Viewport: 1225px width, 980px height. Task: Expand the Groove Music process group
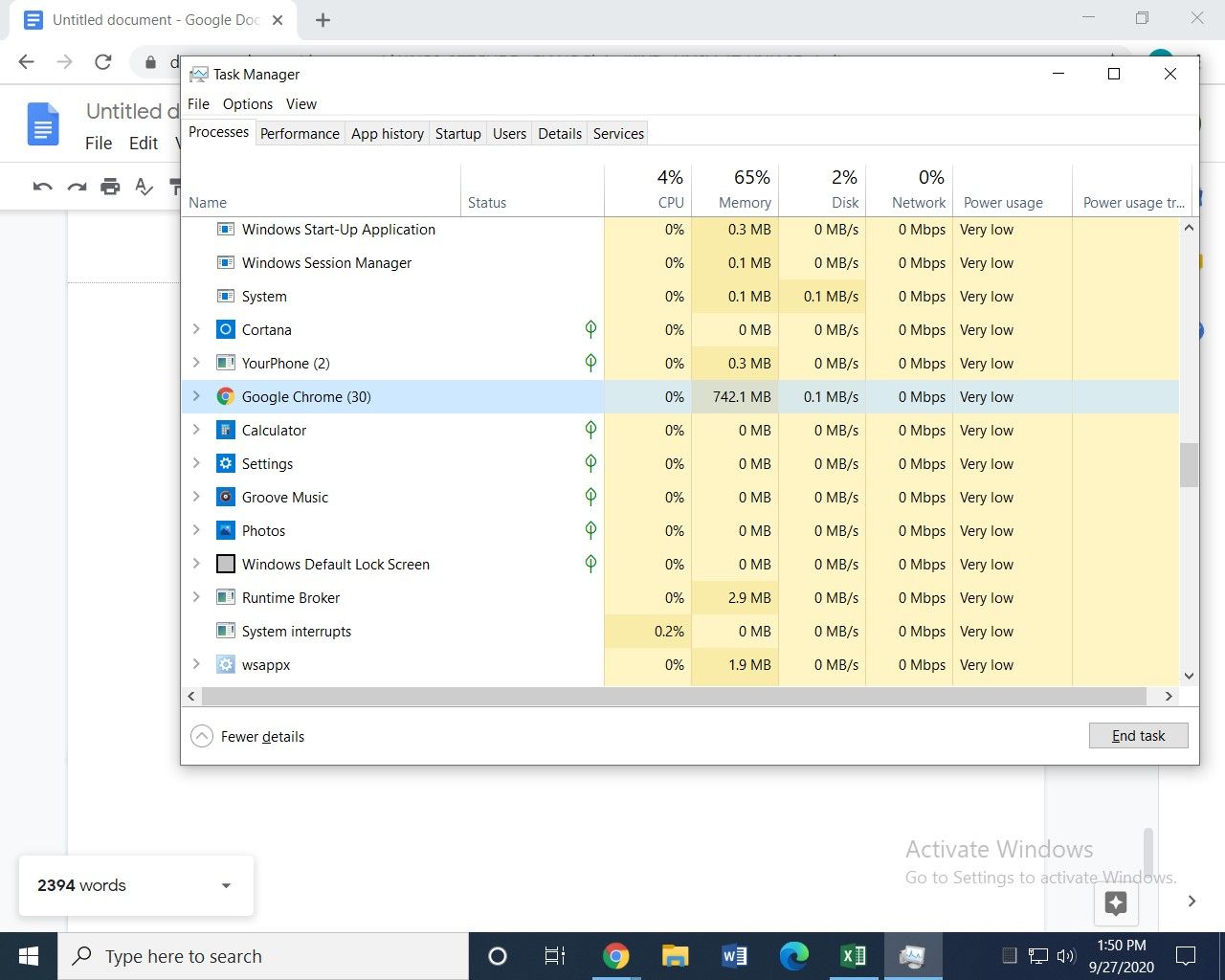(196, 497)
